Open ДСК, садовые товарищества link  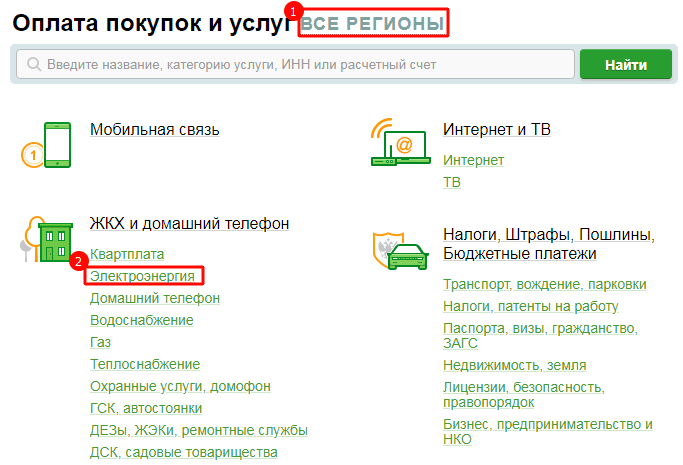(183, 452)
